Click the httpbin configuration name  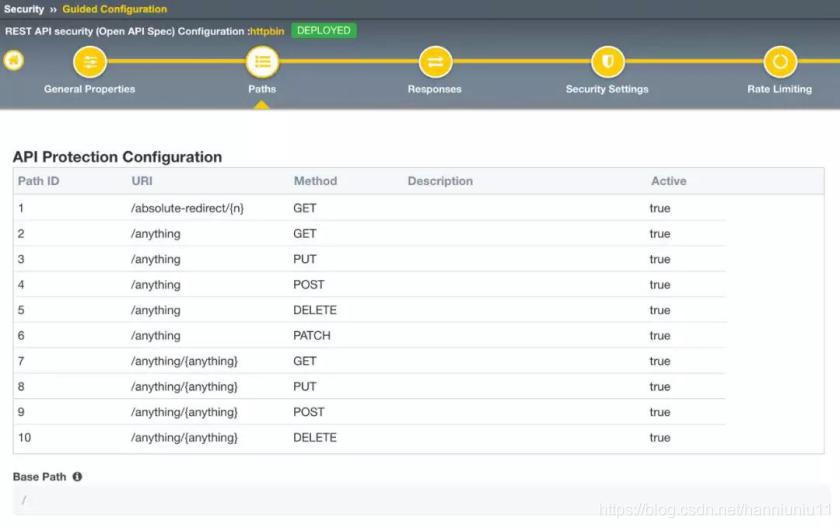tap(267, 31)
